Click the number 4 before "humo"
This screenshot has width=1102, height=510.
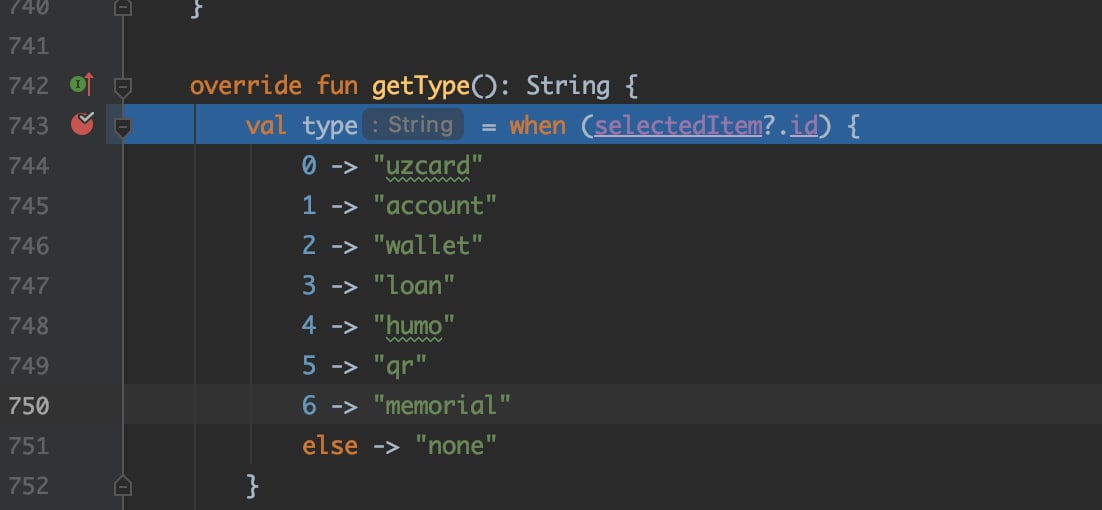[309, 326]
